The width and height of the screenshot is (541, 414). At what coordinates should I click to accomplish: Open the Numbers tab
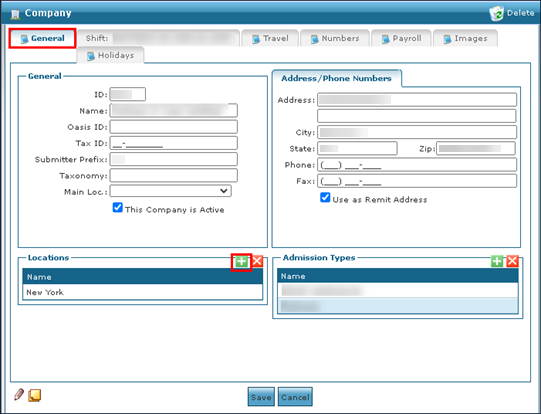tap(335, 38)
